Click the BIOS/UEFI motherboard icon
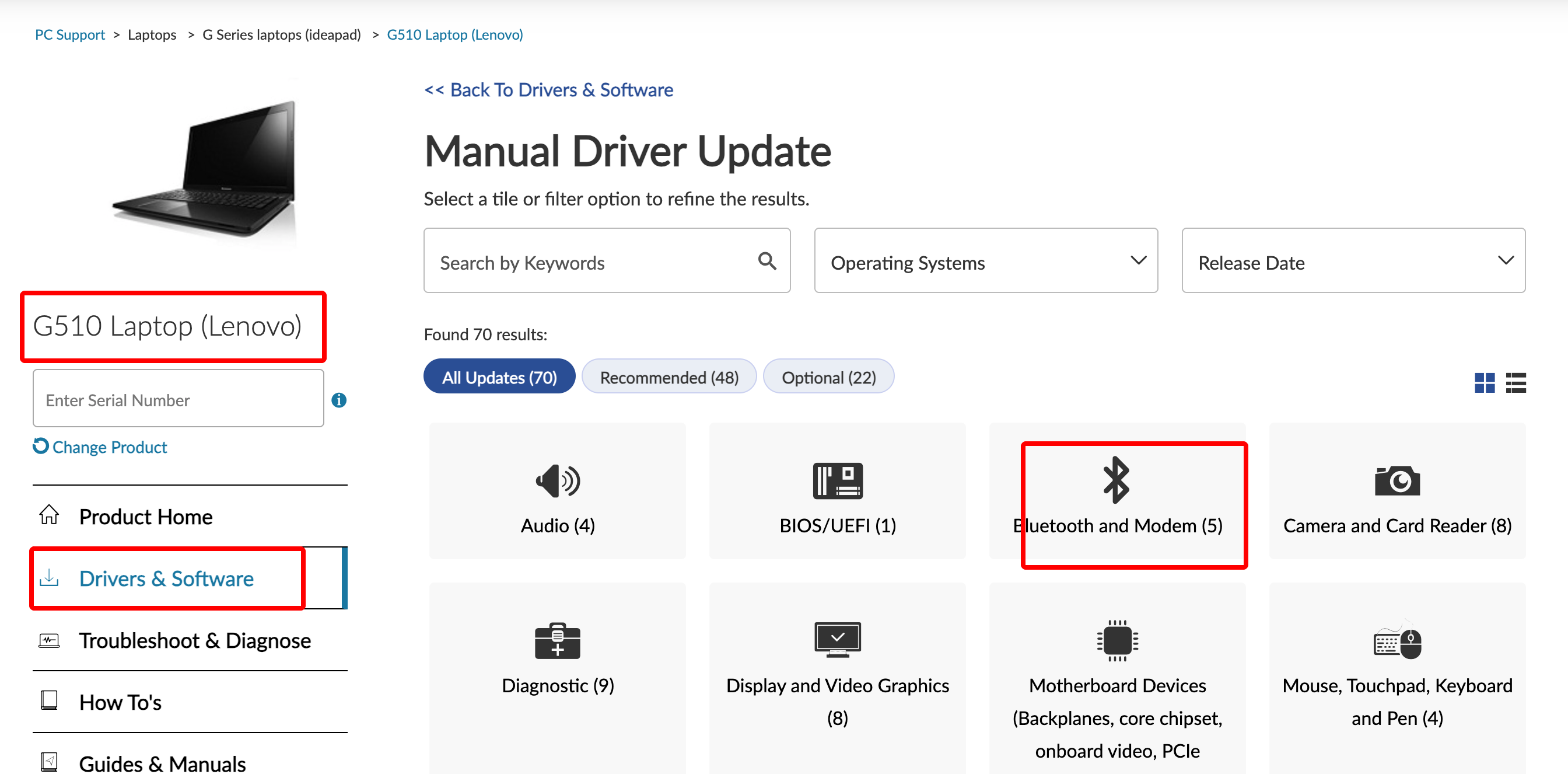The image size is (1568, 774). tap(838, 480)
